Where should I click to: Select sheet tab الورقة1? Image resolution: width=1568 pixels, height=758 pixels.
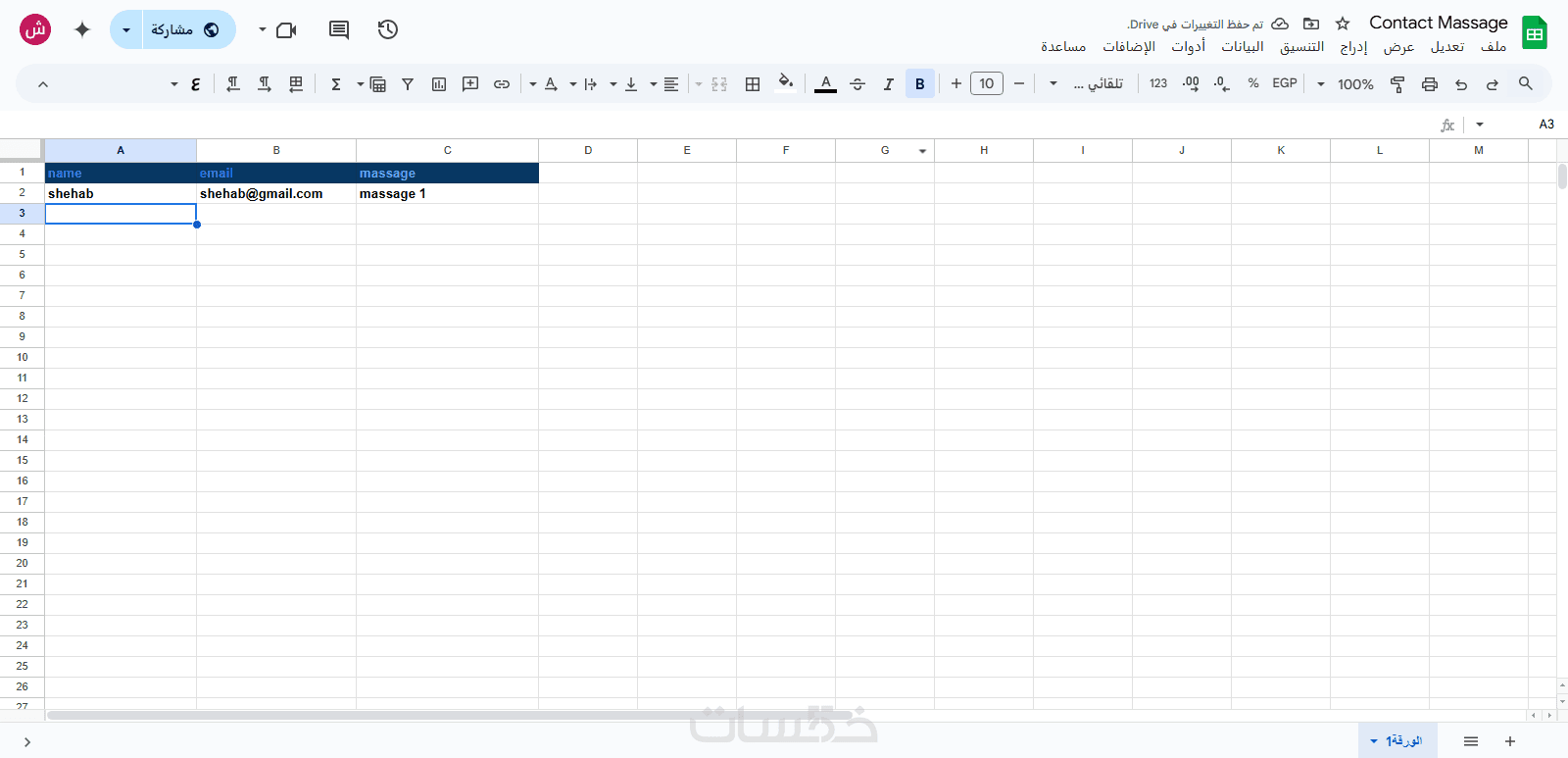point(1397,740)
